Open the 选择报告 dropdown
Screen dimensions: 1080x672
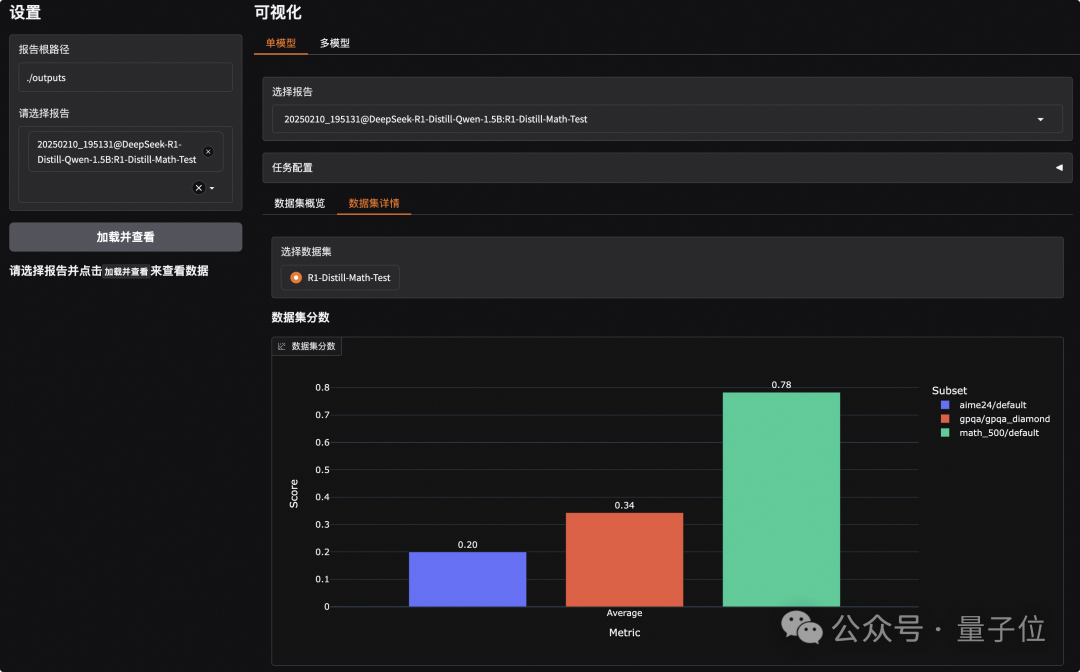pos(667,119)
